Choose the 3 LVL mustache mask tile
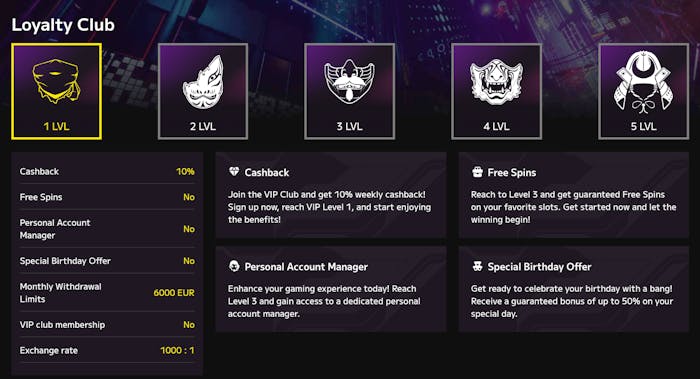This screenshot has width=700, height=379. (x=350, y=92)
